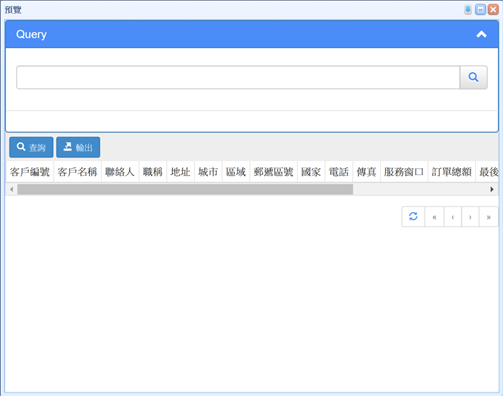This screenshot has width=503, height=396.
Task: Click the search magnifier button
Action: click(473, 77)
